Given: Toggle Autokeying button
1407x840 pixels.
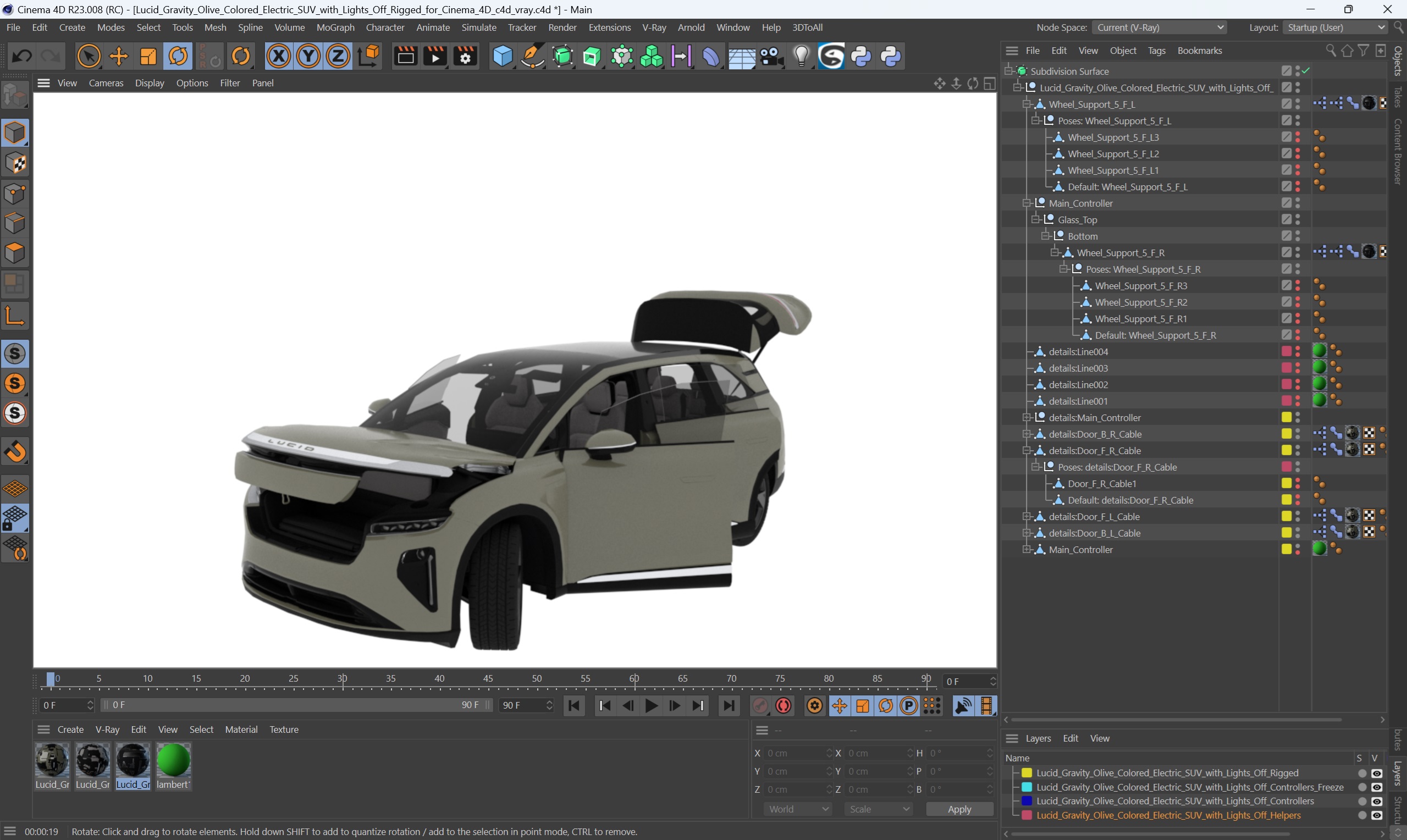Looking at the screenshot, I should point(784,705).
